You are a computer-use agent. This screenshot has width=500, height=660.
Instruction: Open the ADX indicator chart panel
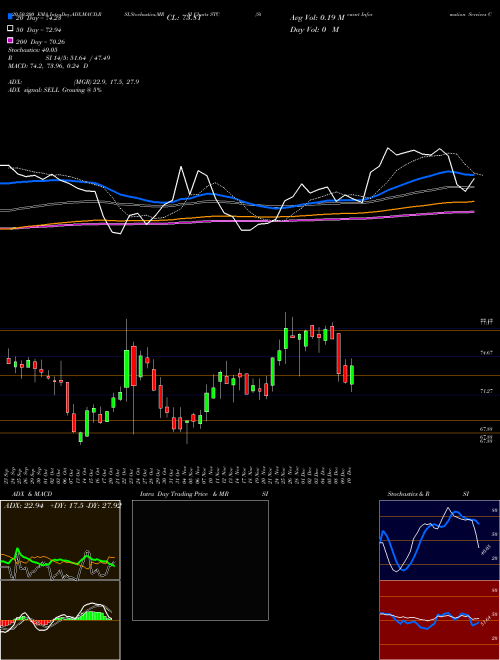click(x=60, y=540)
